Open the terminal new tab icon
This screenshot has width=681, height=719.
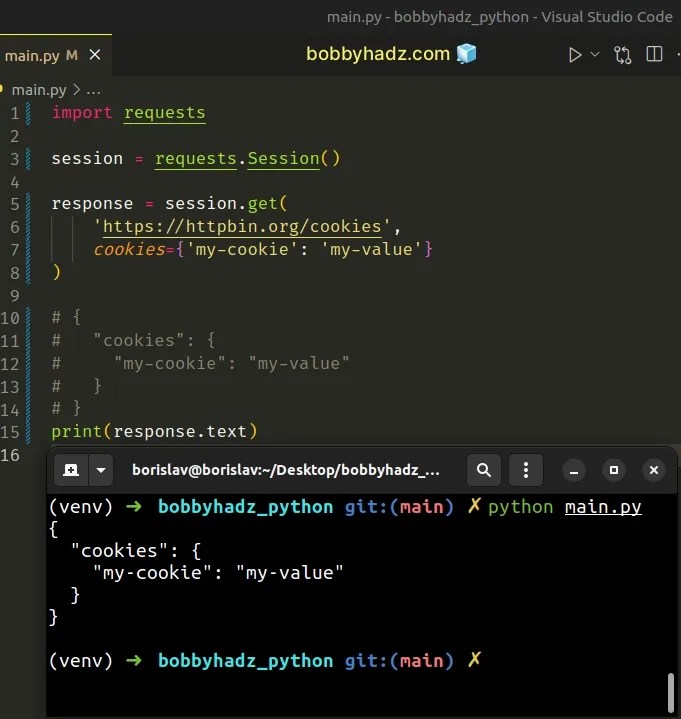(71, 470)
